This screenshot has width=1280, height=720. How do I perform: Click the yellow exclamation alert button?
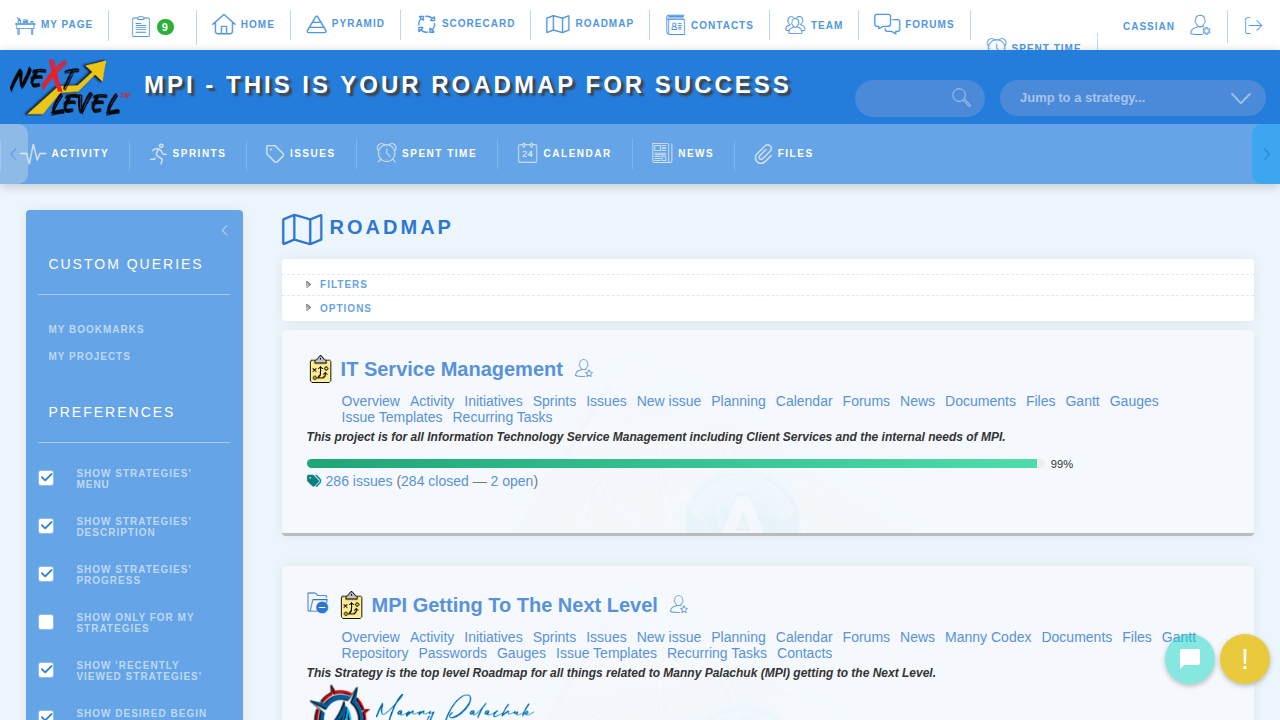point(1245,659)
